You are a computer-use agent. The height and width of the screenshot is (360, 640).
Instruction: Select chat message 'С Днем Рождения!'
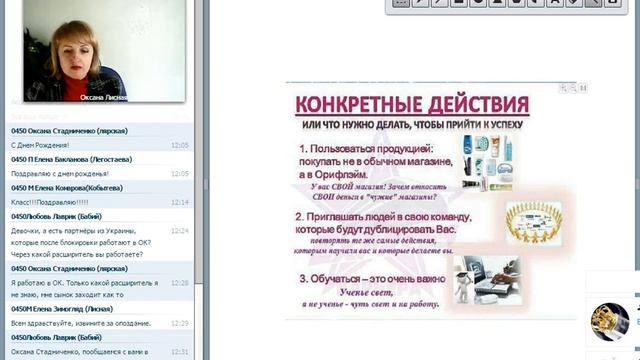click(40, 145)
